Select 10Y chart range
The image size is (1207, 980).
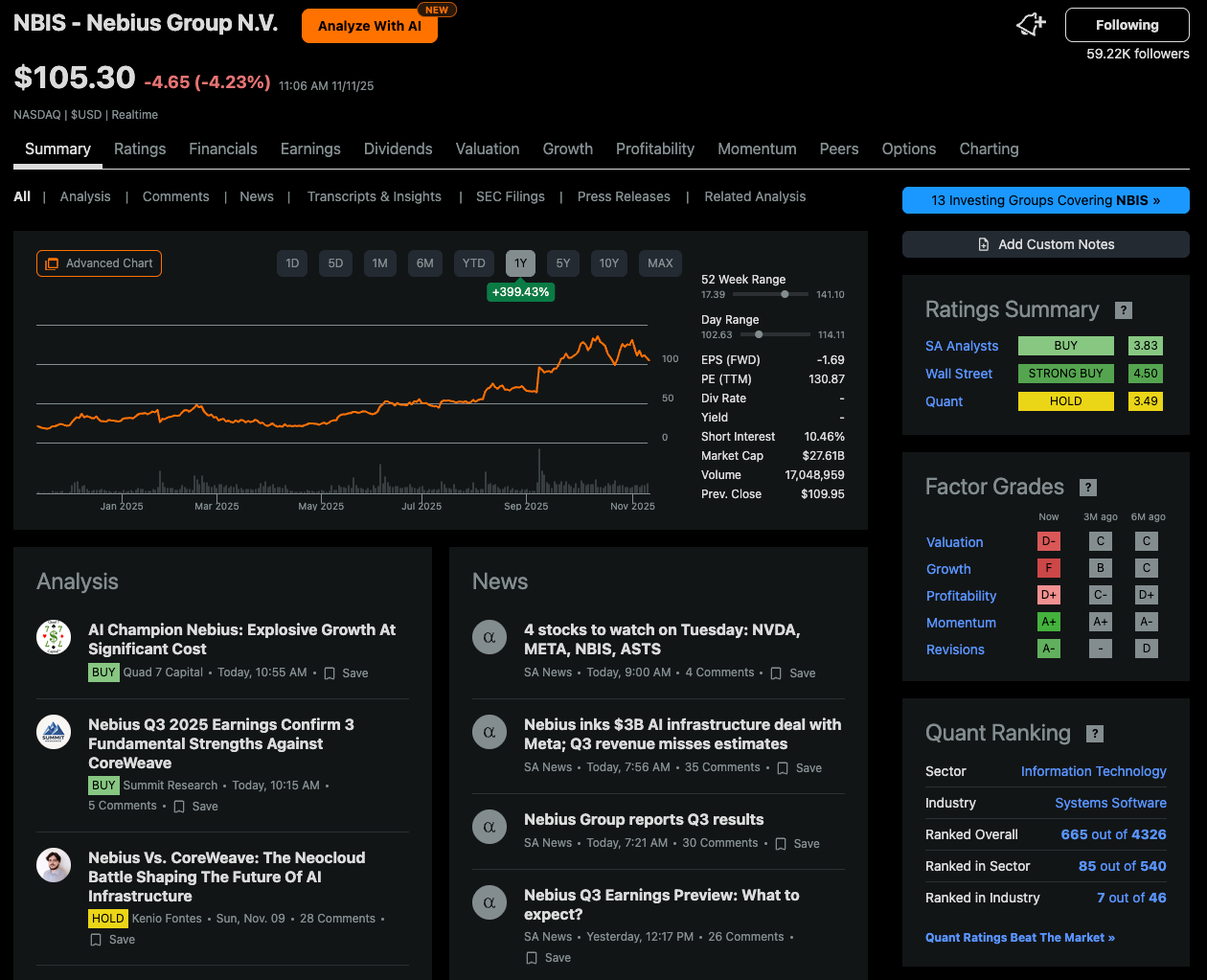click(x=609, y=263)
